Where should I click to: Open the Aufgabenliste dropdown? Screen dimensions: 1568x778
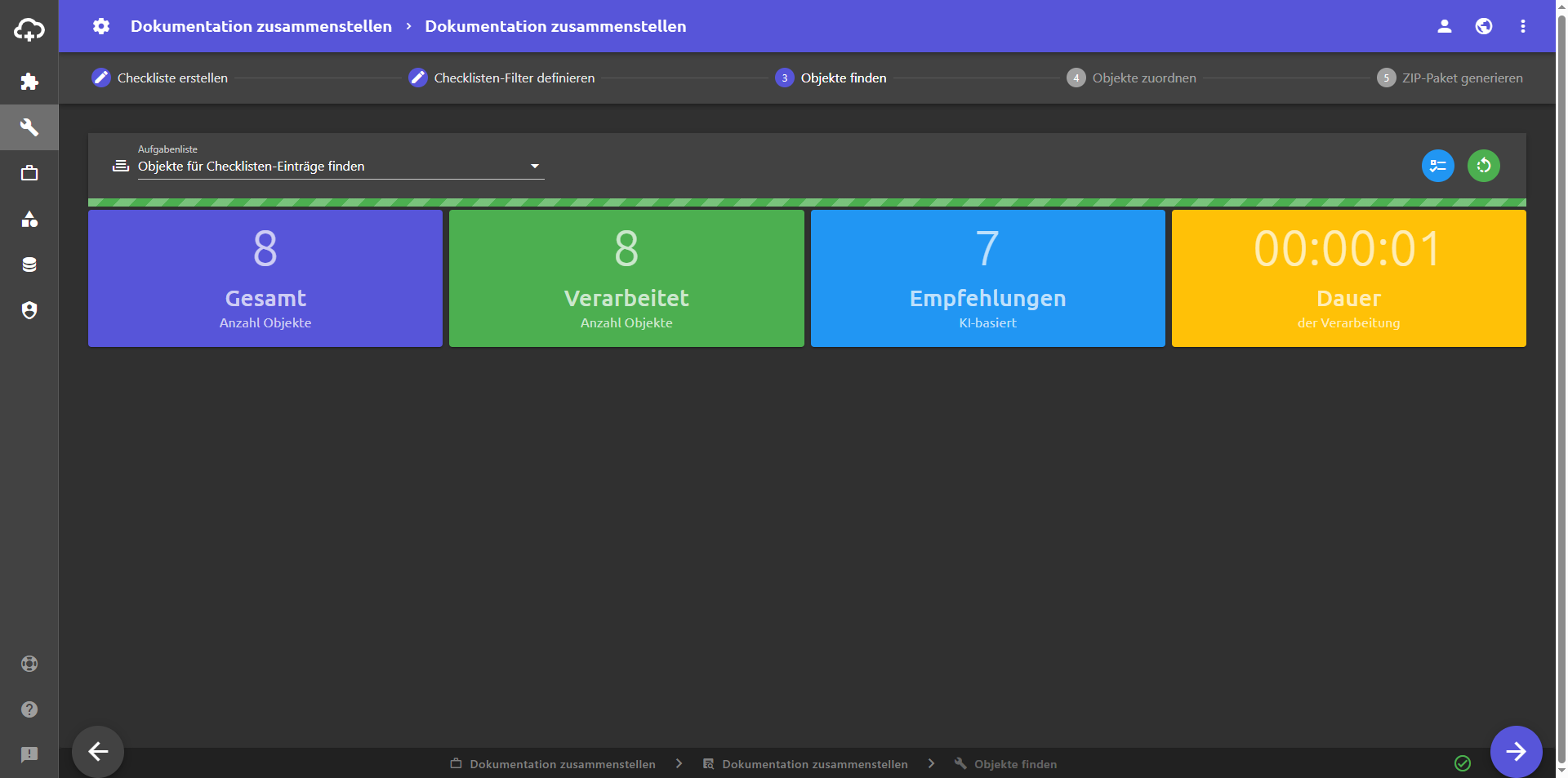pos(340,167)
